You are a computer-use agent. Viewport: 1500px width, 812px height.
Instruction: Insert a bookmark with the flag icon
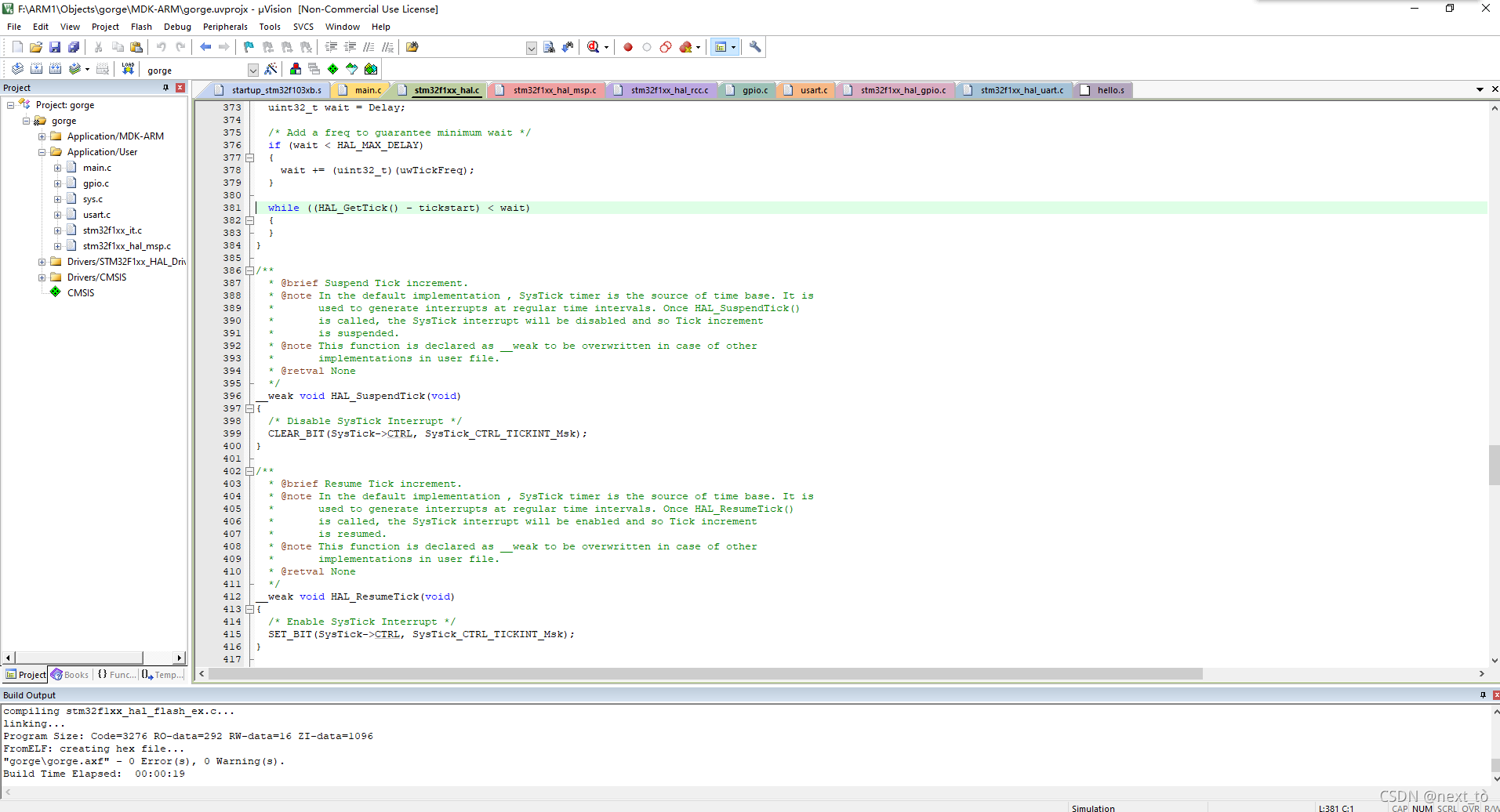point(249,47)
